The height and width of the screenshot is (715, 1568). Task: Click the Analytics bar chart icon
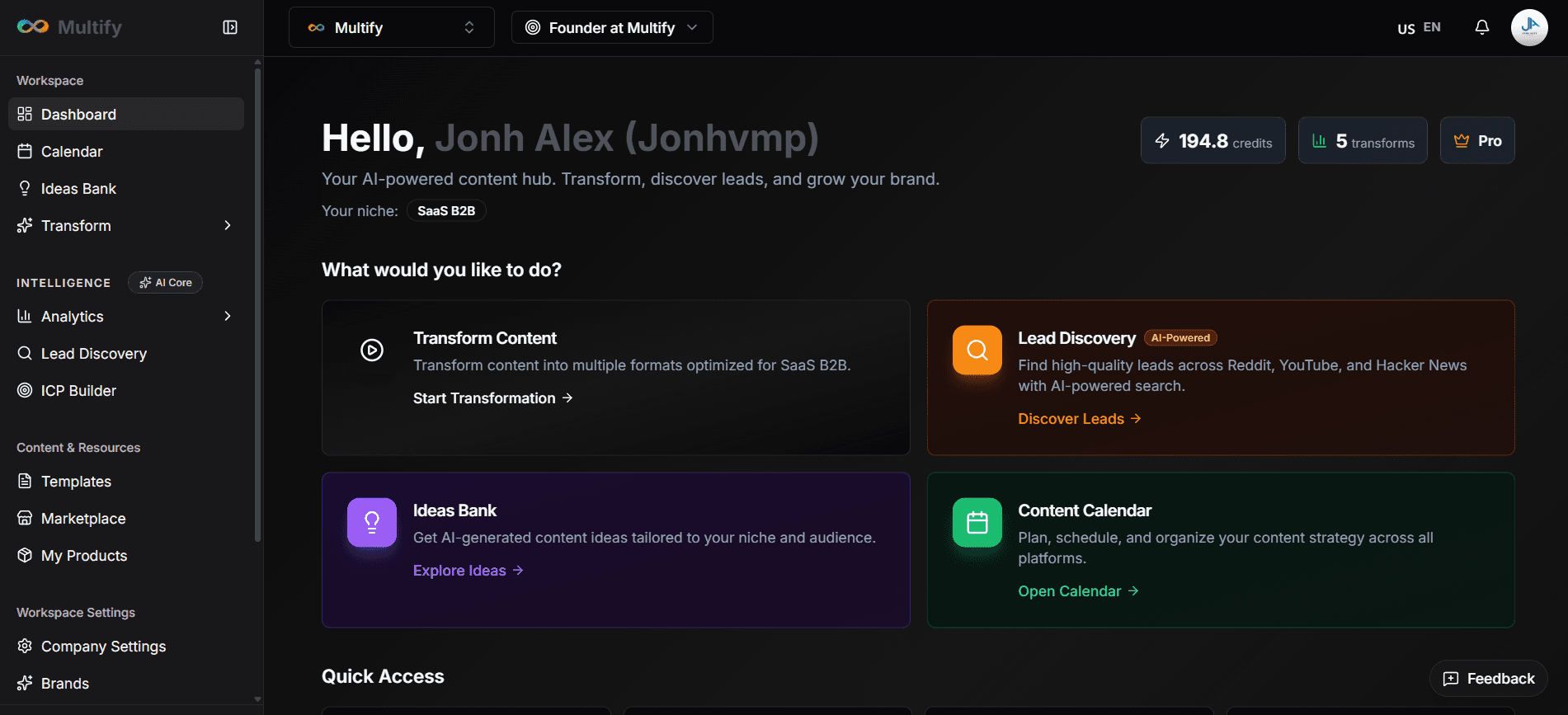tap(25, 316)
